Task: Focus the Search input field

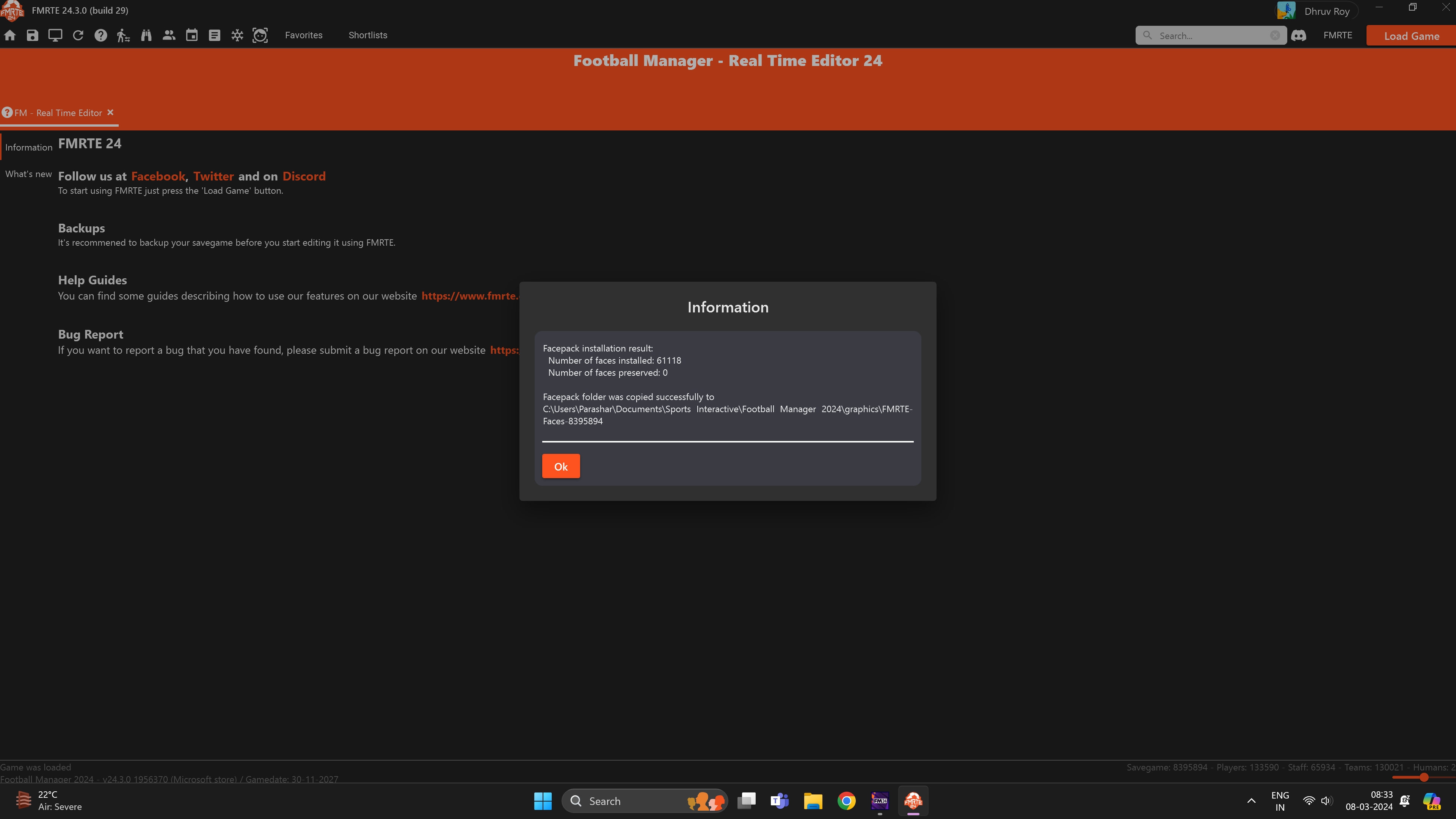Action: click(1210, 36)
